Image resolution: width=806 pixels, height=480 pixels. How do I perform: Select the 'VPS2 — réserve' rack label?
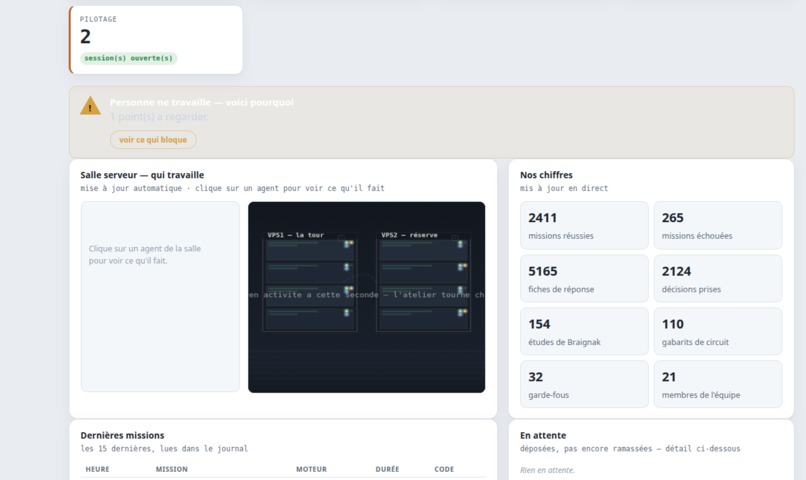409,235
